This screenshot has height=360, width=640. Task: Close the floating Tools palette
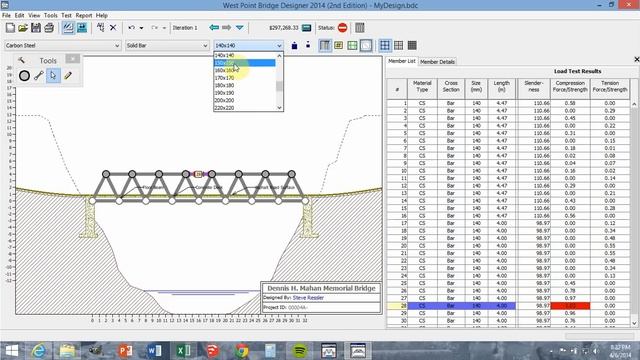tap(73, 59)
